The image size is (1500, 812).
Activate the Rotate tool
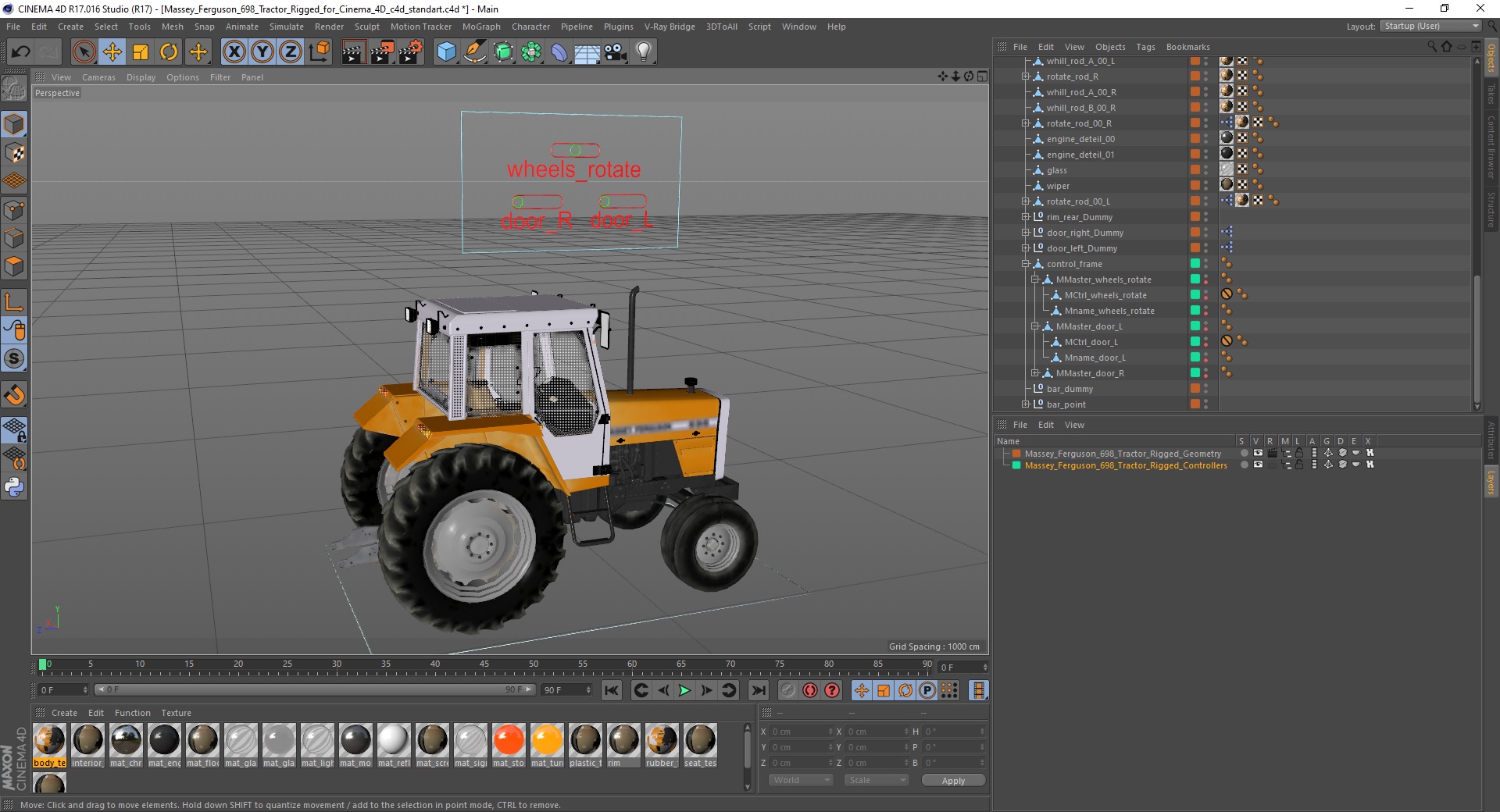tap(169, 52)
